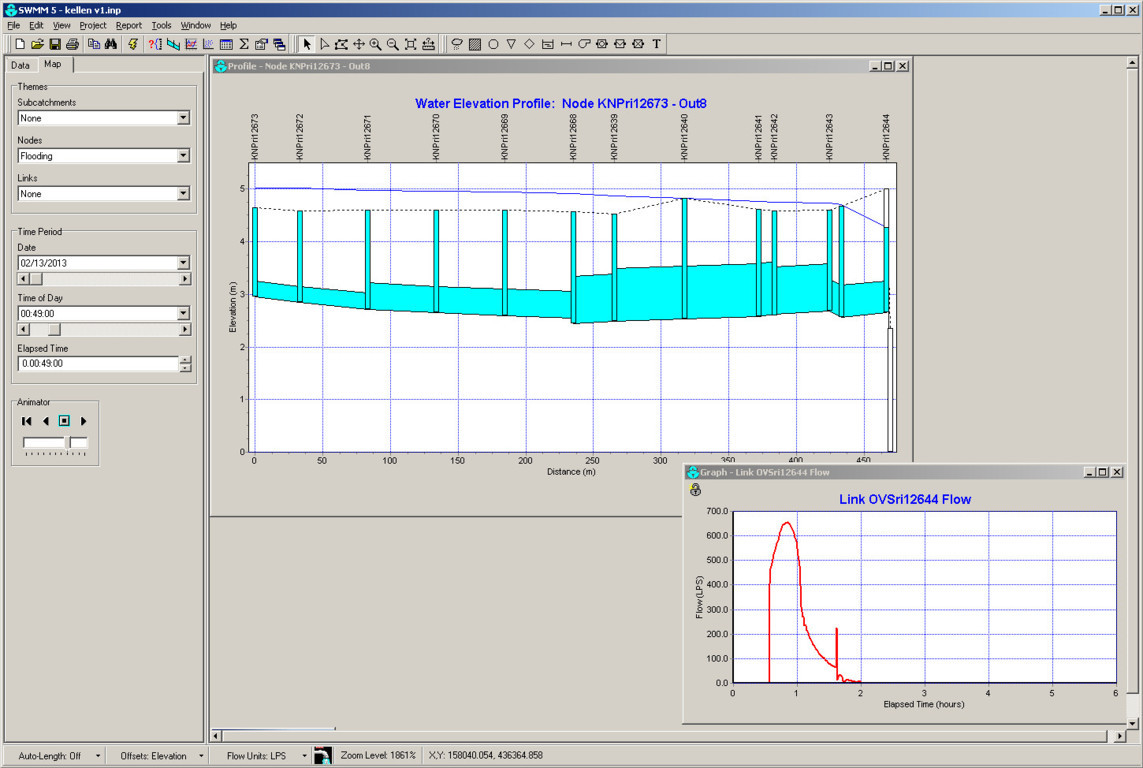Rewind the animator to the start

[x=27, y=421]
